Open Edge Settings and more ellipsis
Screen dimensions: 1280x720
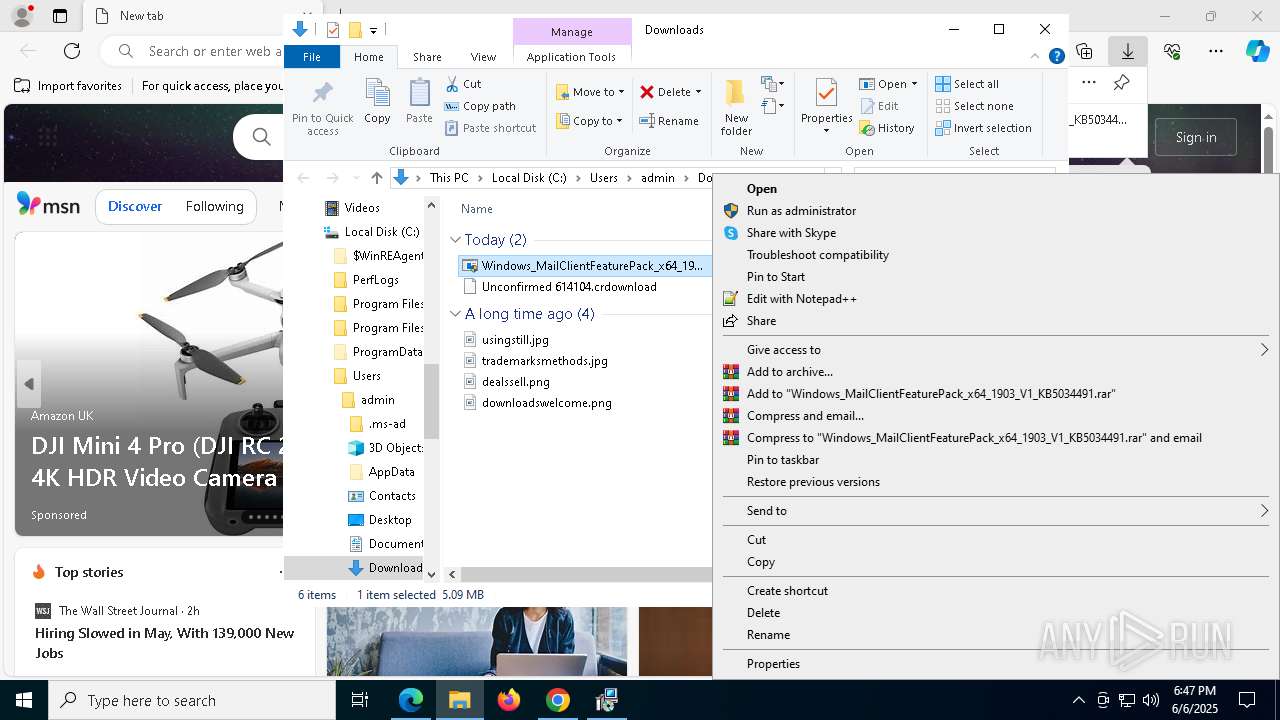1216,51
